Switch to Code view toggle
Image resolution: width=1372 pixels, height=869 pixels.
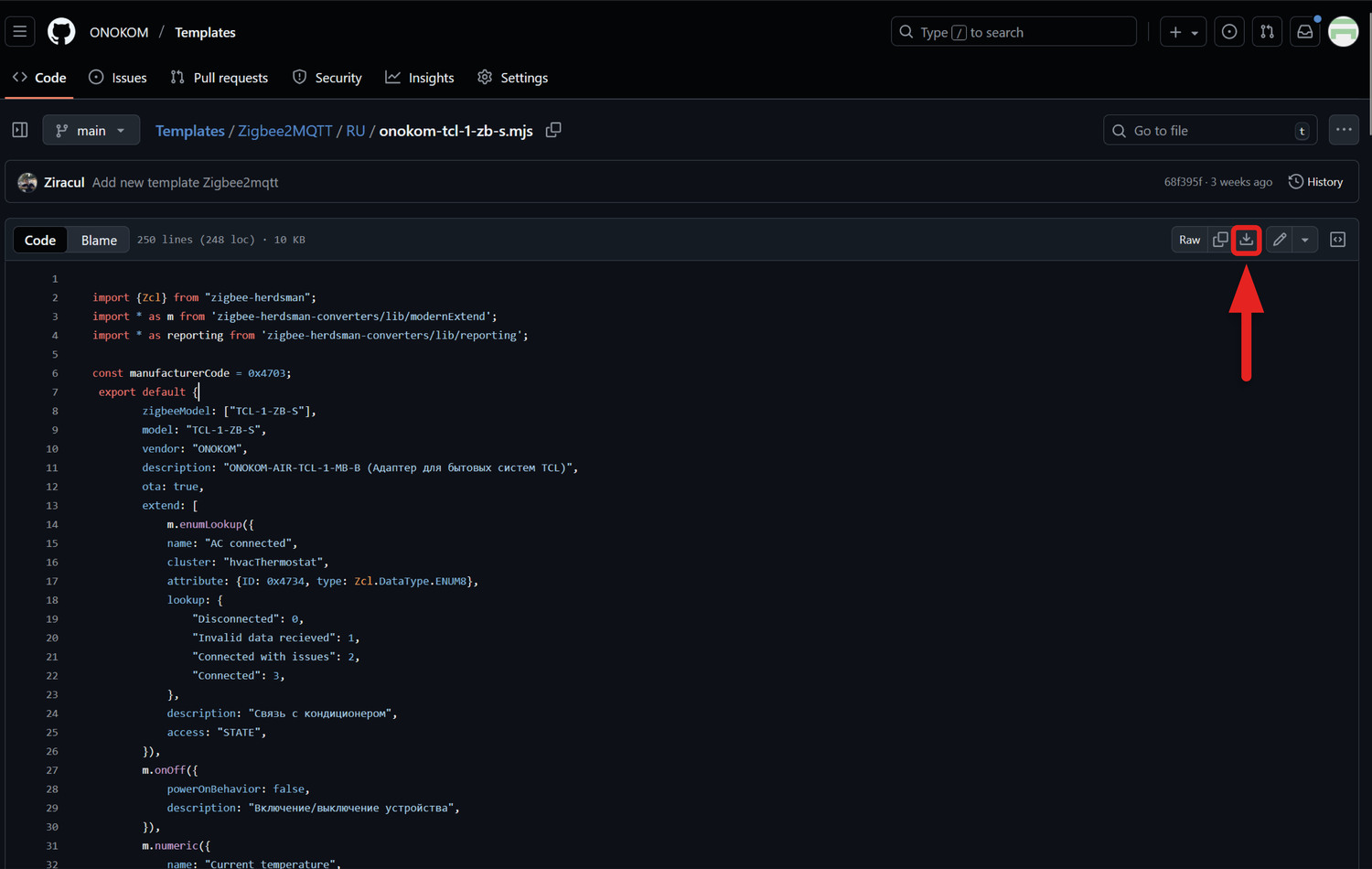pyautogui.click(x=40, y=240)
